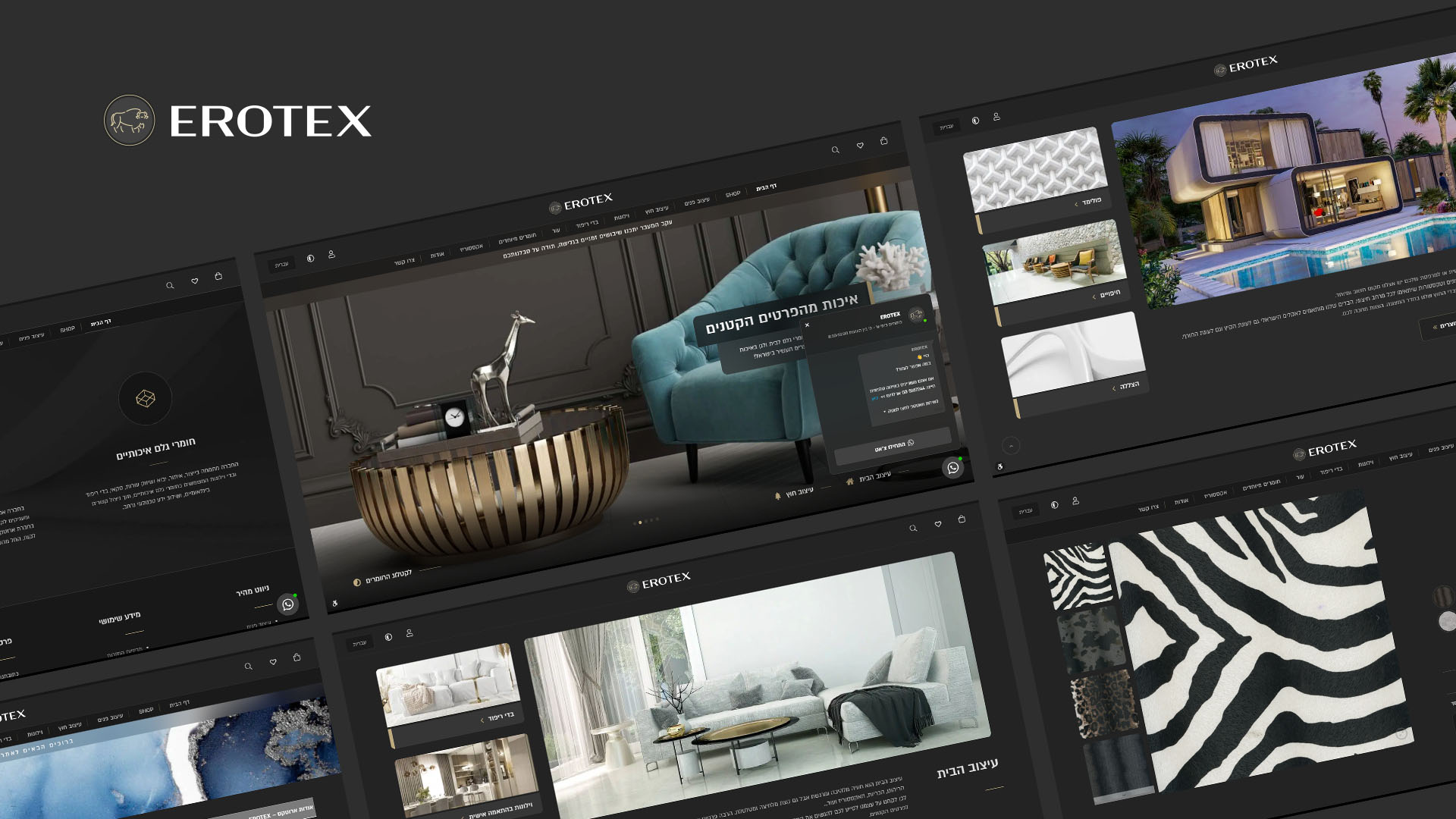Expand the 'חיפויים' card chevron on villa page
Viewport: 1456px width, 819px height.
point(1094,297)
